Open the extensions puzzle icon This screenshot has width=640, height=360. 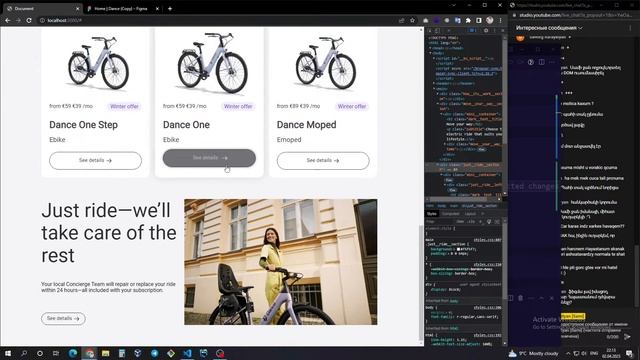468,20
